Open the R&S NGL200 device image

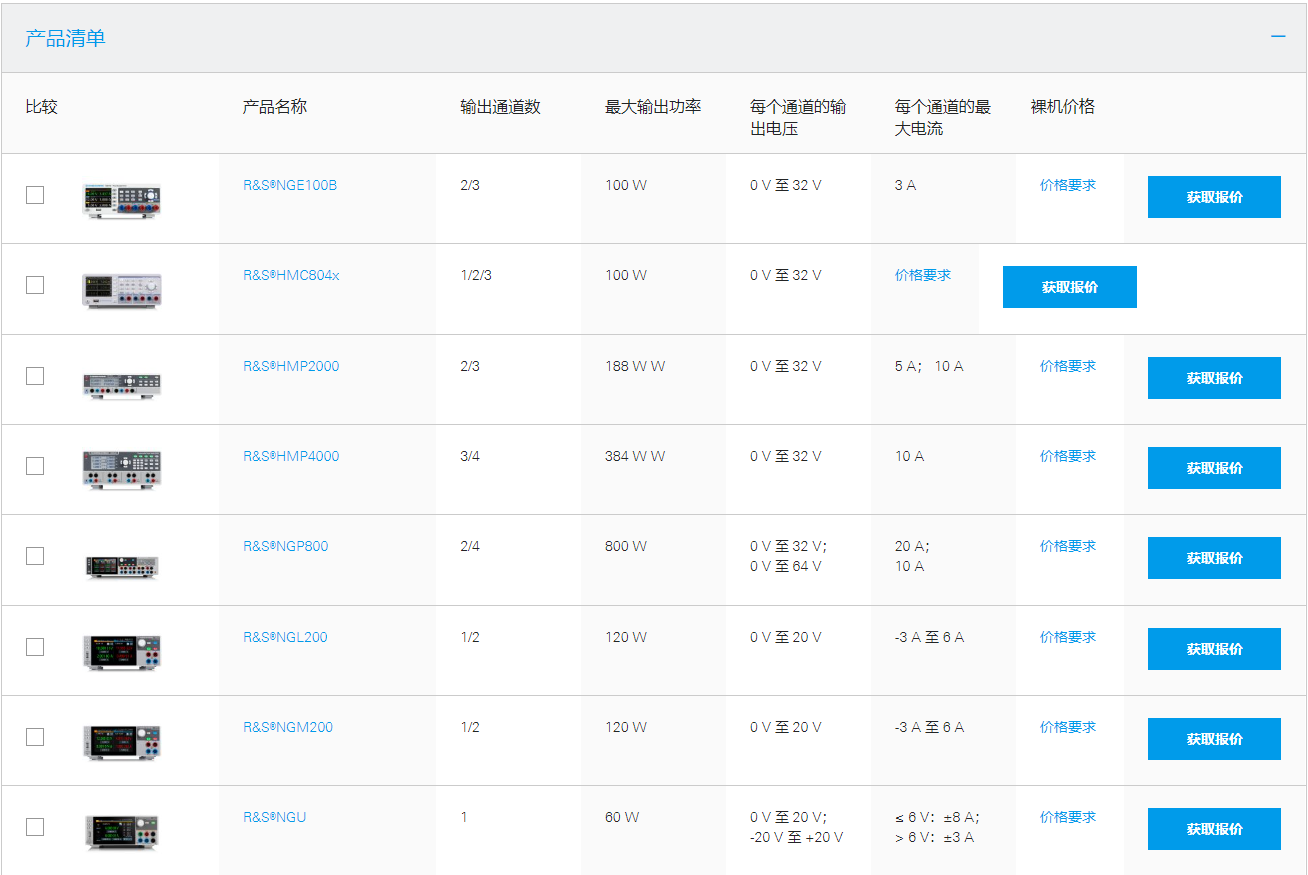(121, 652)
